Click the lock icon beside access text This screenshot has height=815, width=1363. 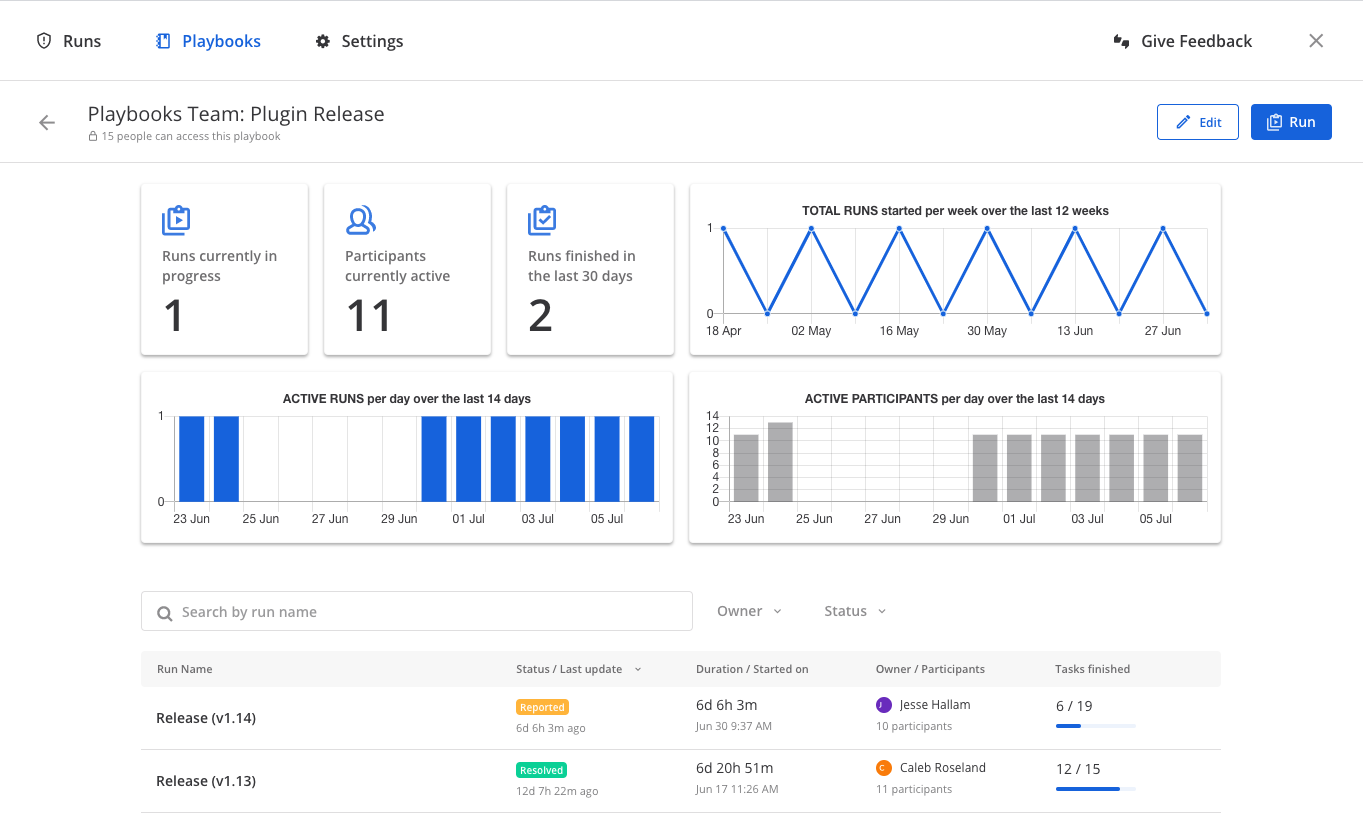93,137
